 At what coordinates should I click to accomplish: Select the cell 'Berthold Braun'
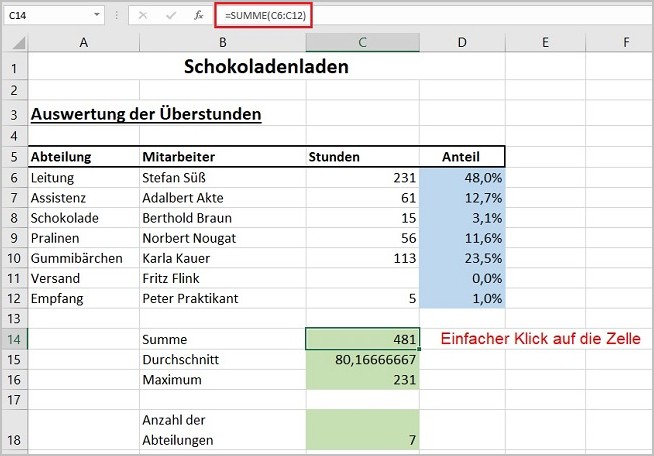[223, 218]
